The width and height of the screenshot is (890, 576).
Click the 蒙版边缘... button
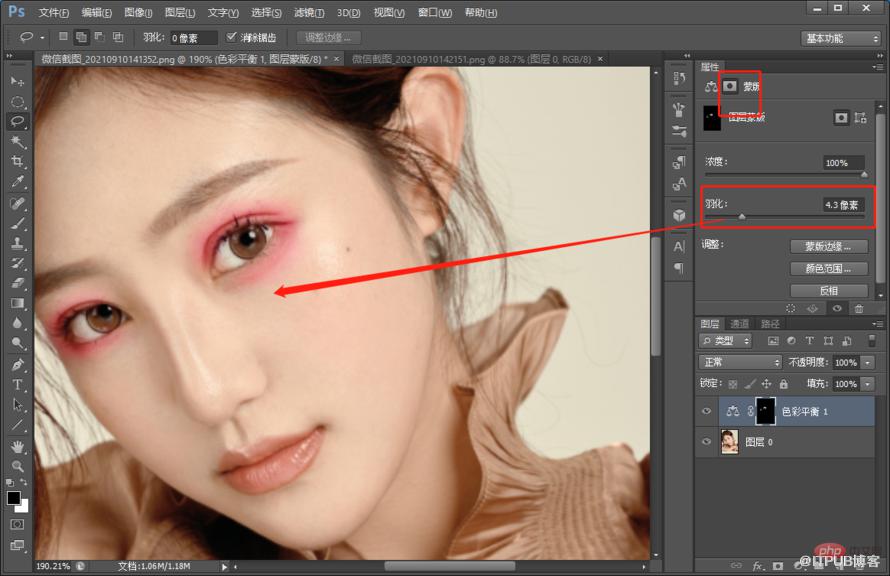tap(829, 246)
